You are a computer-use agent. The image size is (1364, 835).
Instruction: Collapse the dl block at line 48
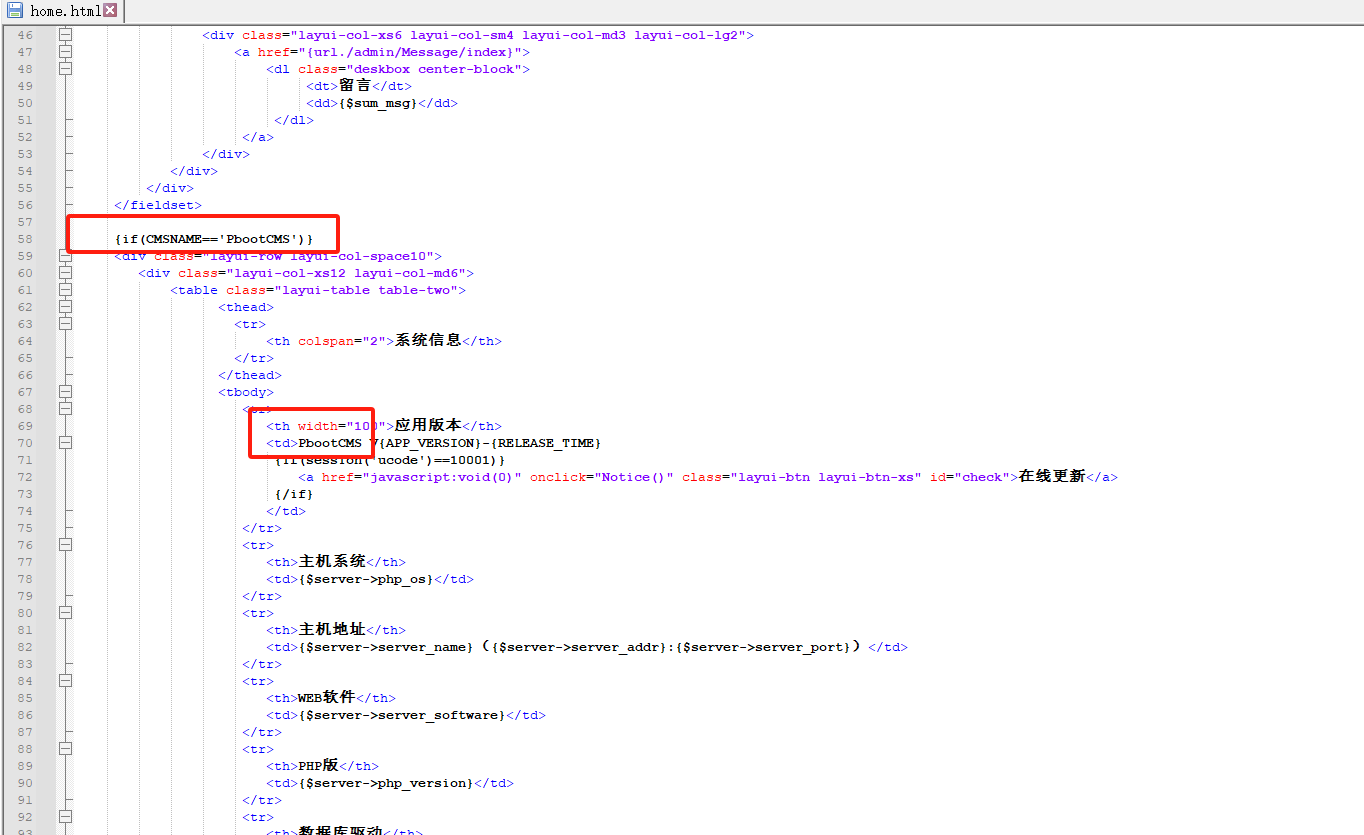click(x=65, y=69)
